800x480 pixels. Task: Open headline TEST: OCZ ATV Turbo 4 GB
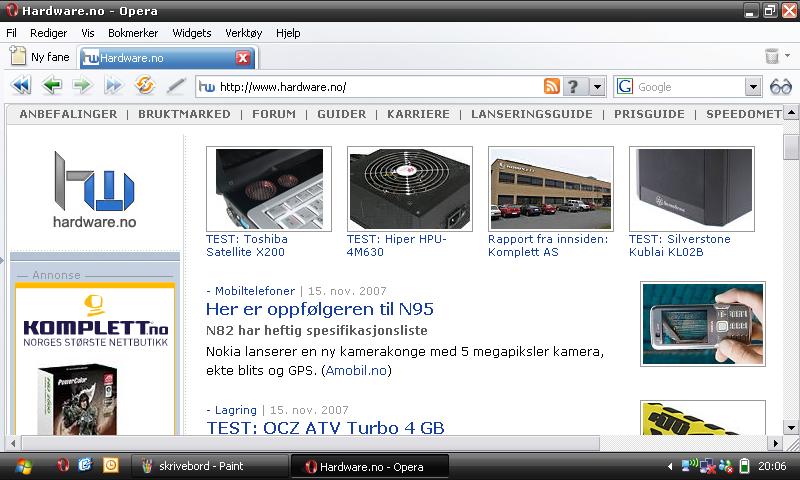tap(325, 427)
